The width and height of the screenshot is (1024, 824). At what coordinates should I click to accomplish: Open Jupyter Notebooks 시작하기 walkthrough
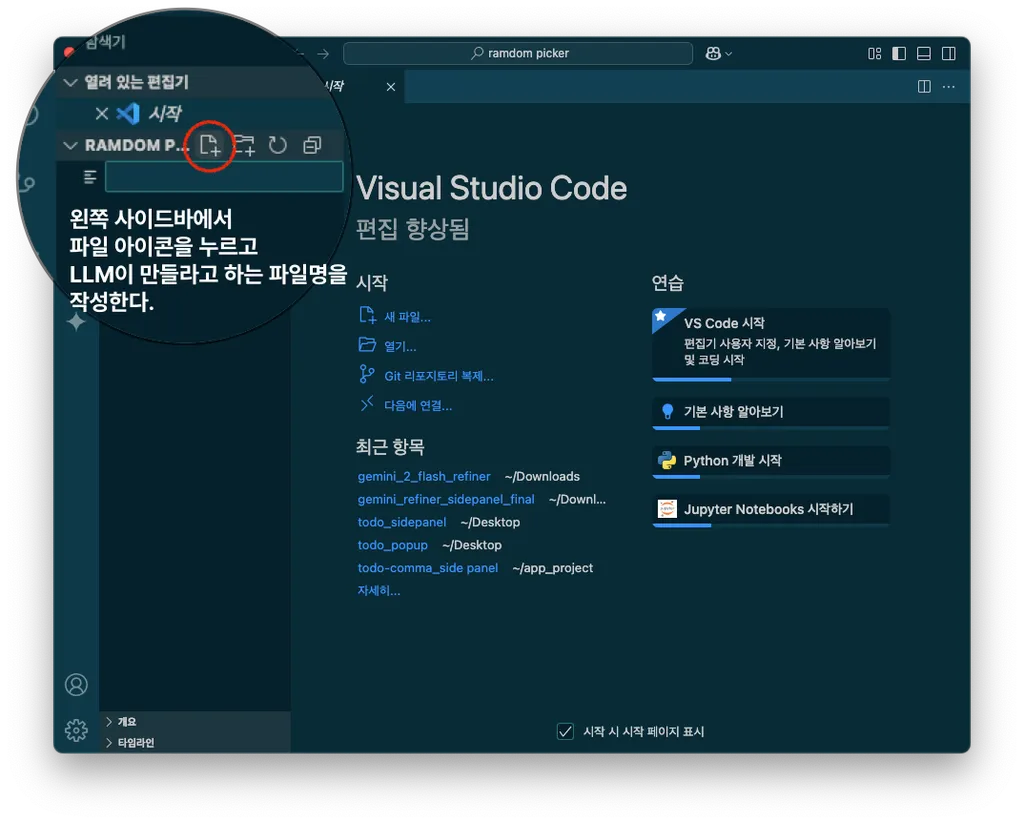(771, 509)
